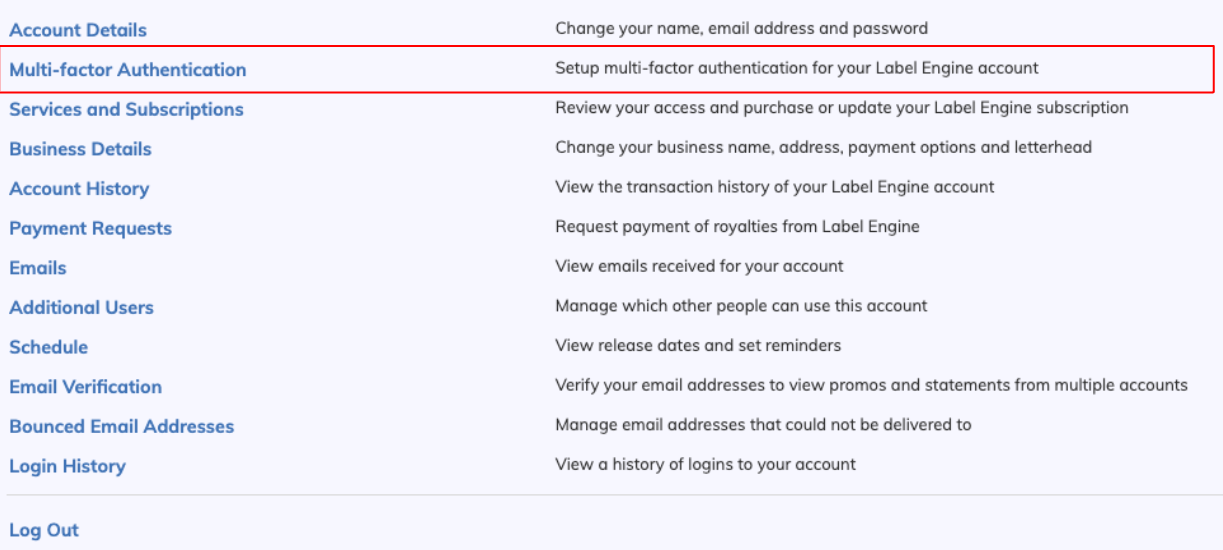
Task: Open the Payment Requests link
Action: (x=91, y=228)
